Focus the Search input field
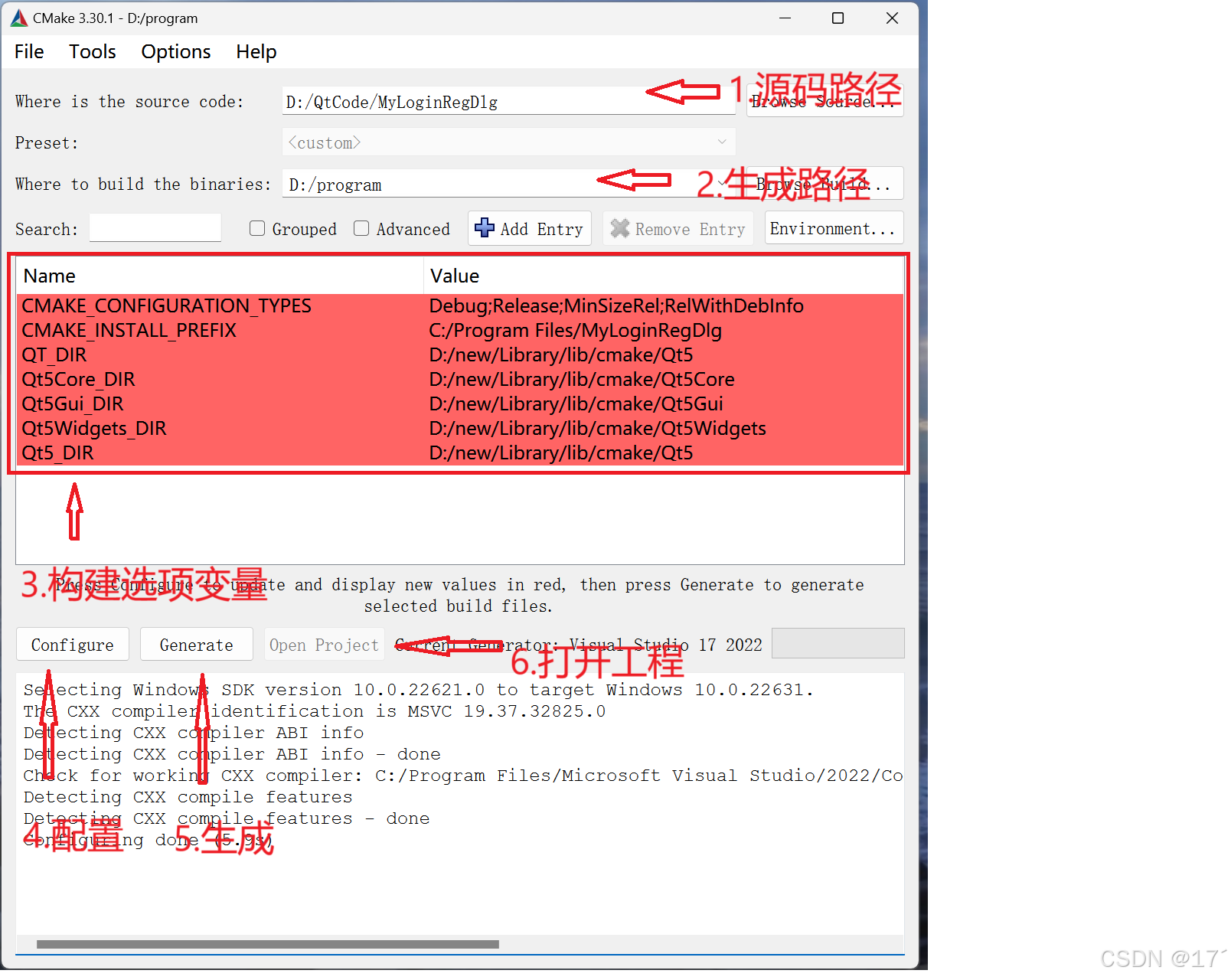 coord(155,228)
